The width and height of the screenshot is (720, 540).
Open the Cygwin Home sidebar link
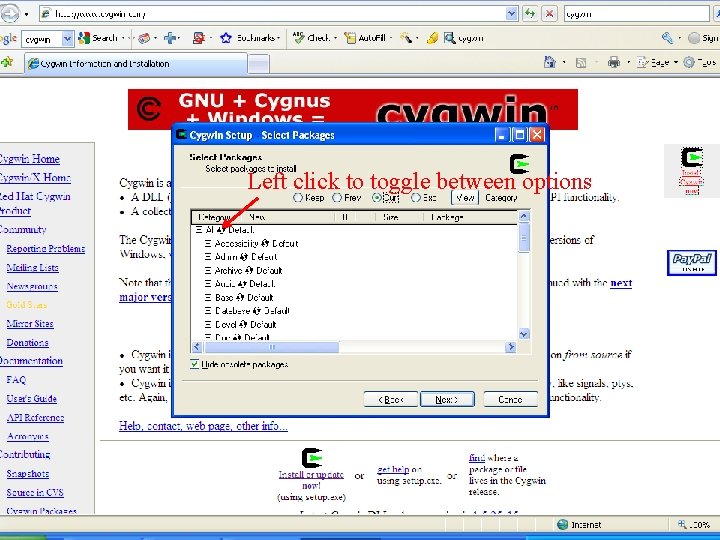29,159
